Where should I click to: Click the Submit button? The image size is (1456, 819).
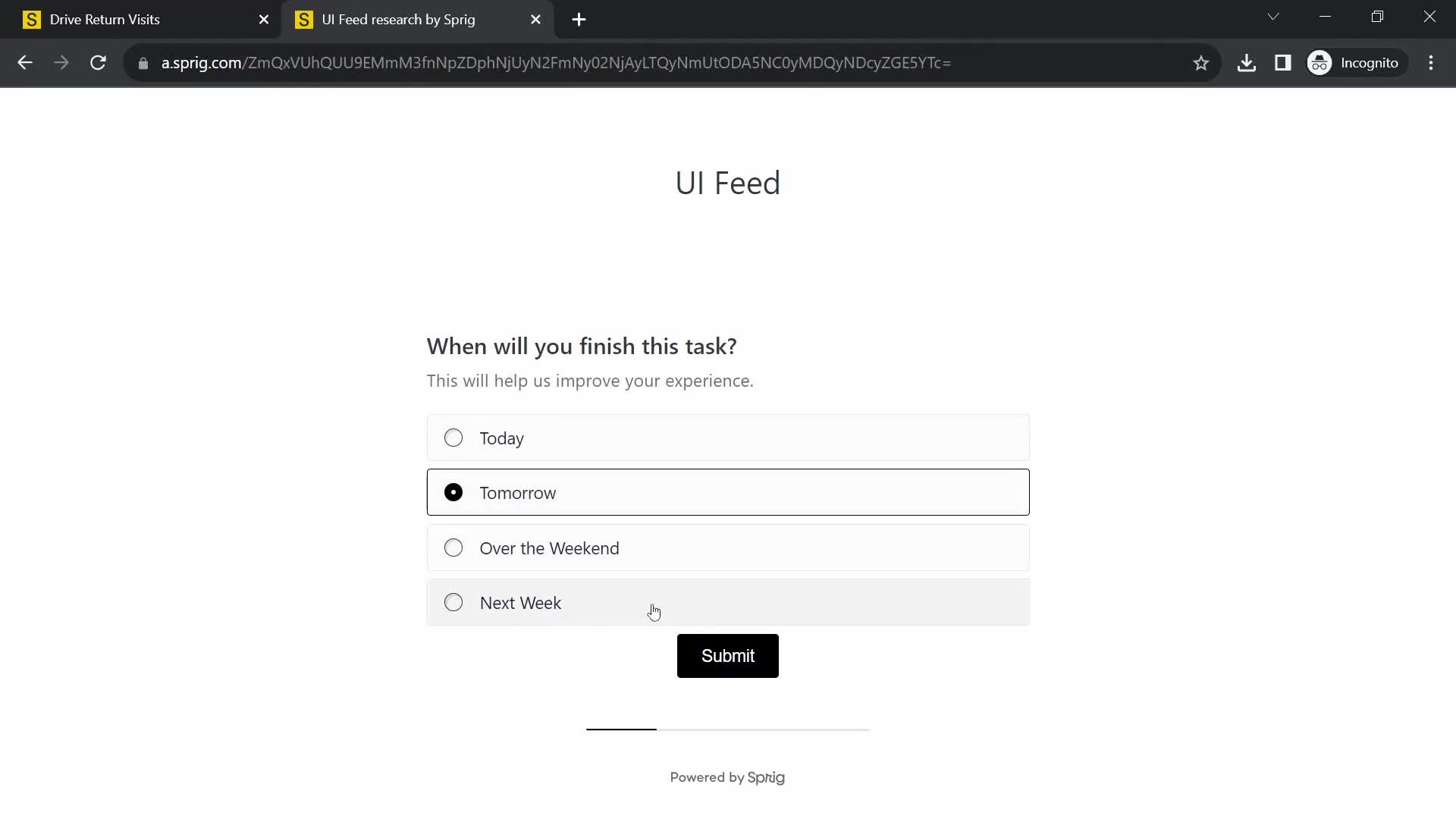pos(728,655)
